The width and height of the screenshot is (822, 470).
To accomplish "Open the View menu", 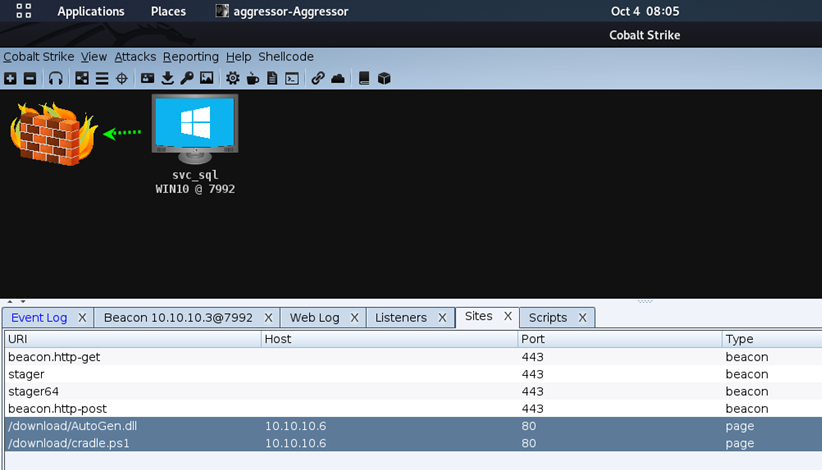I will [94, 57].
